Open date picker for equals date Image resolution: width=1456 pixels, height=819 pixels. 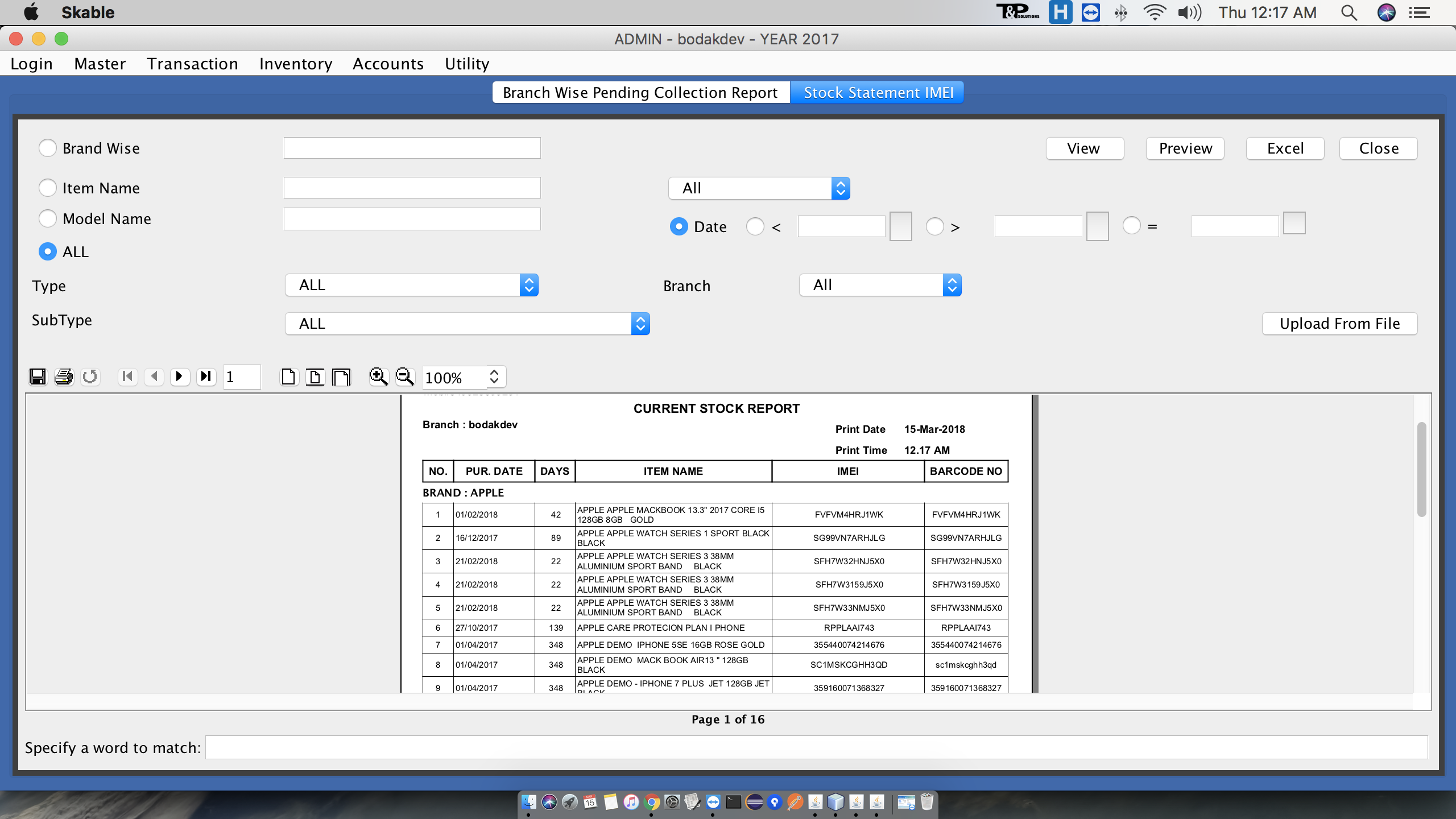[1294, 223]
